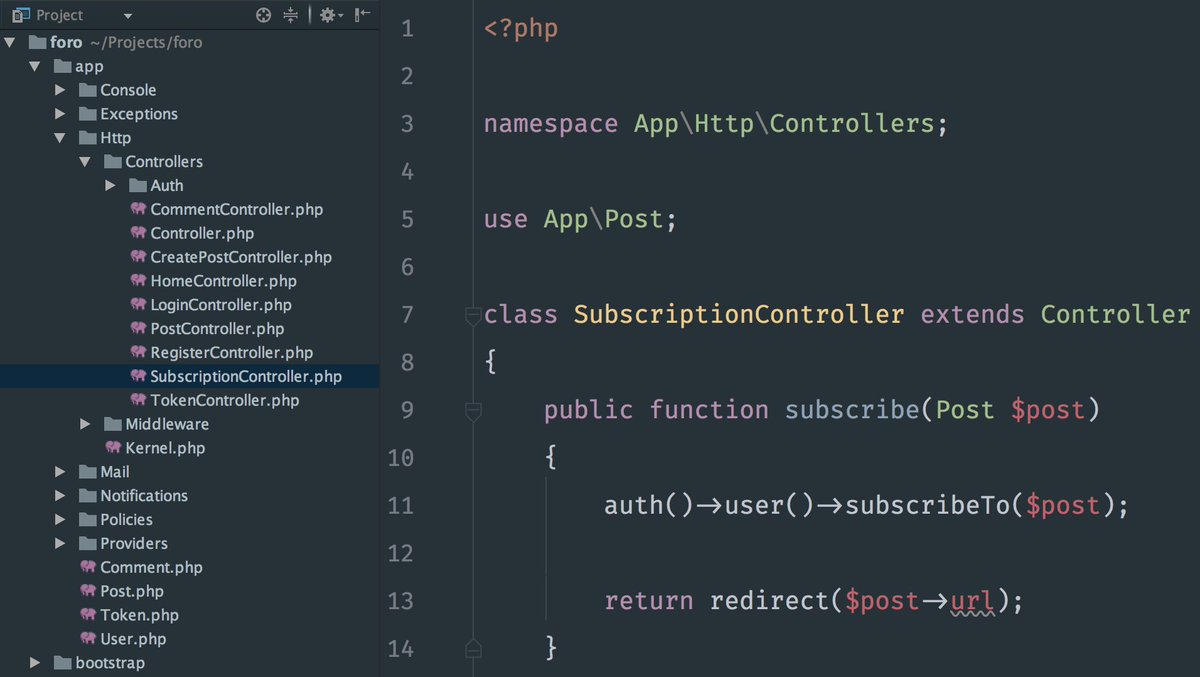Screen dimensions: 1200x677
Task: Expand the Policies folder arrow
Action: [60, 520]
